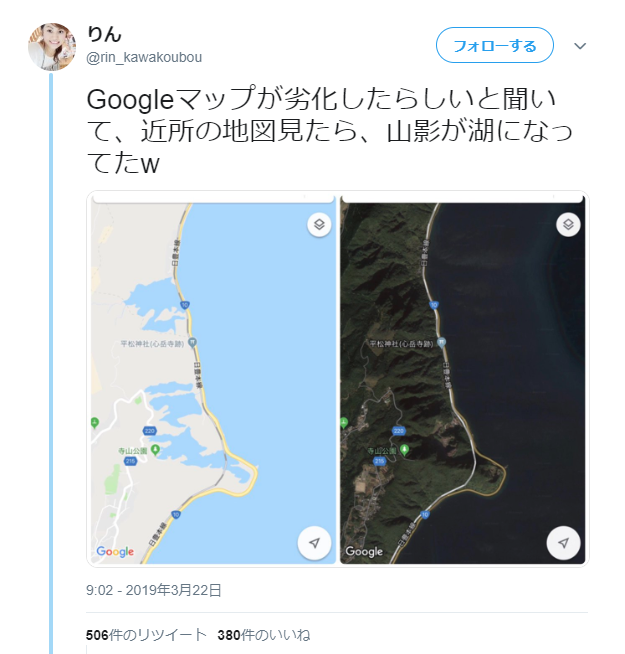The height and width of the screenshot is (654, 625).
Task: Open the @rin_kawakoubou profile handle
Action: pos(144,57)
